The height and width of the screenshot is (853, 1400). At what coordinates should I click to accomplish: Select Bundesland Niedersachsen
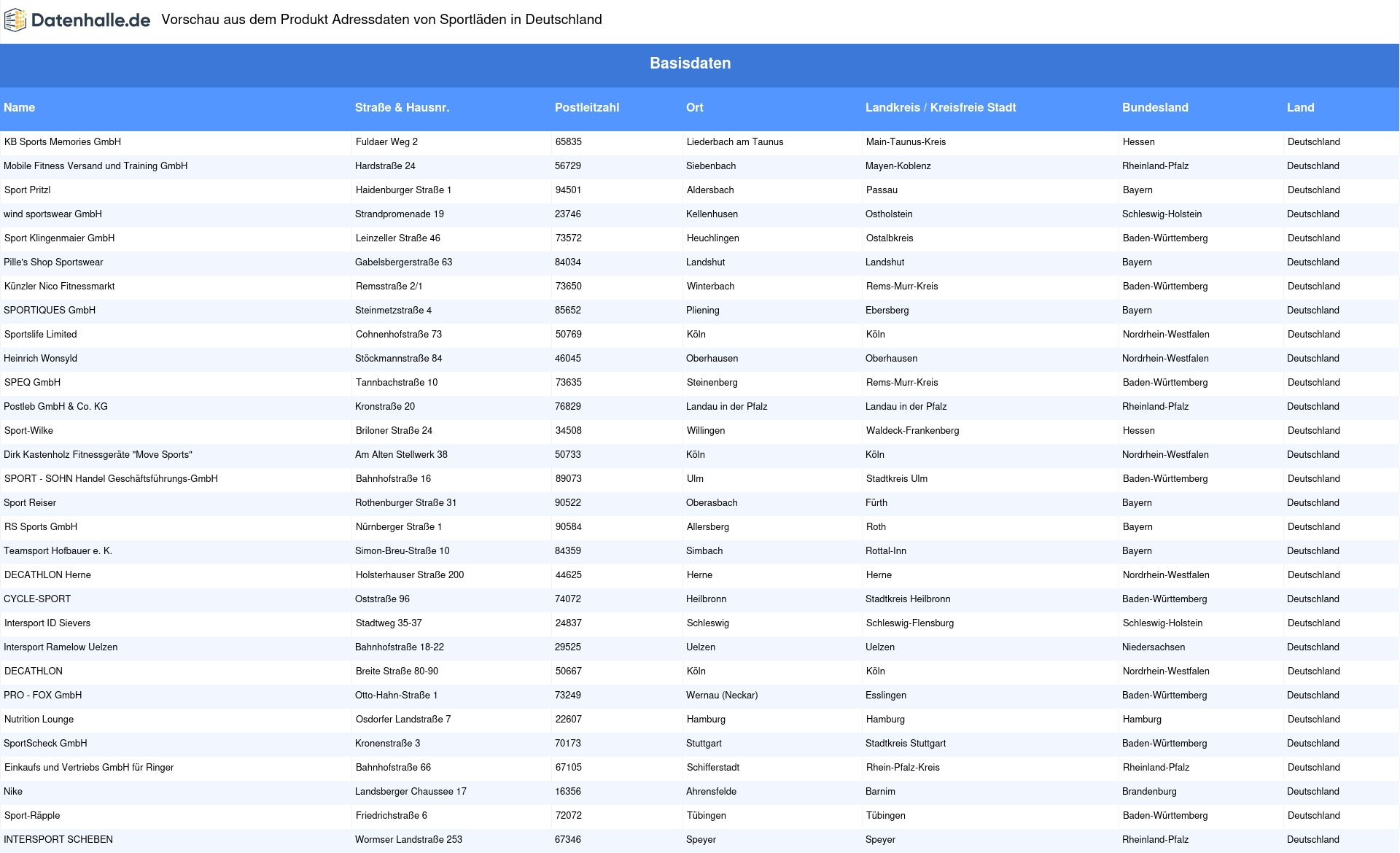click(x=1154, y=647)
